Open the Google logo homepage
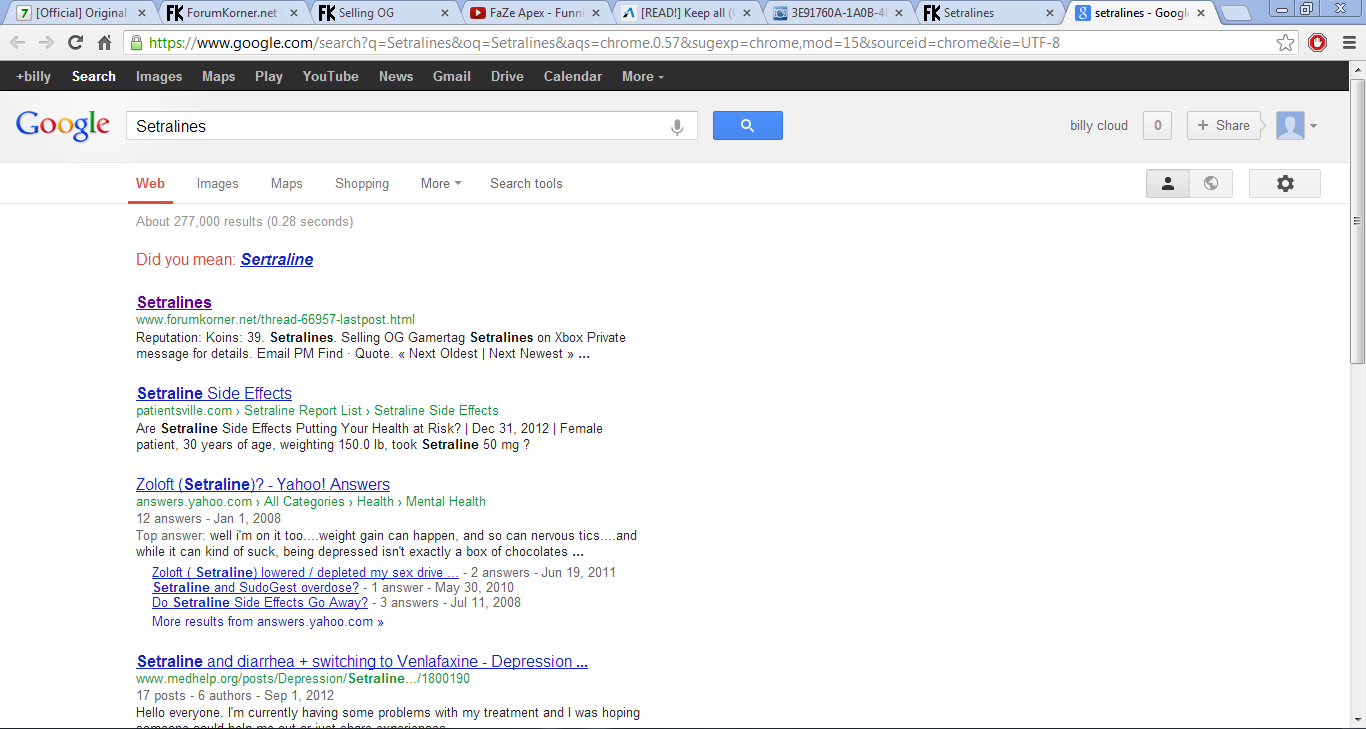This screenshot has width=1366, height=729. 63,125
